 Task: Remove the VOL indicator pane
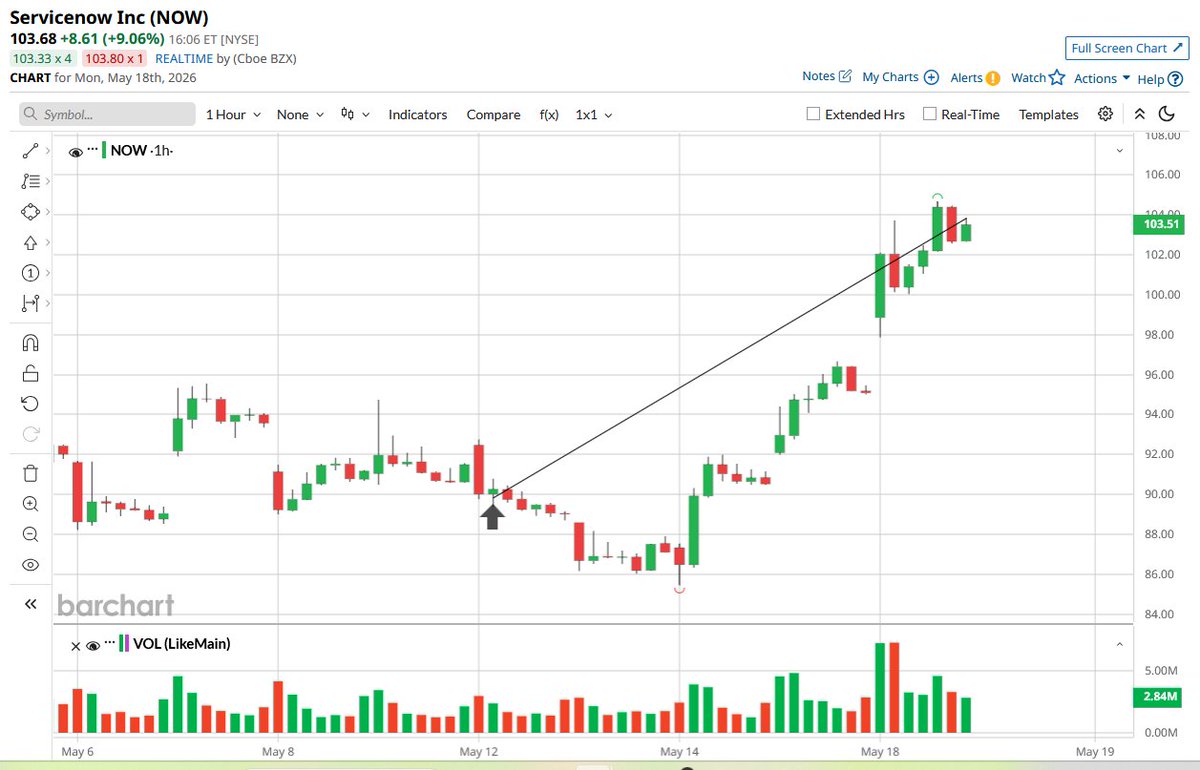click(75, 646)
